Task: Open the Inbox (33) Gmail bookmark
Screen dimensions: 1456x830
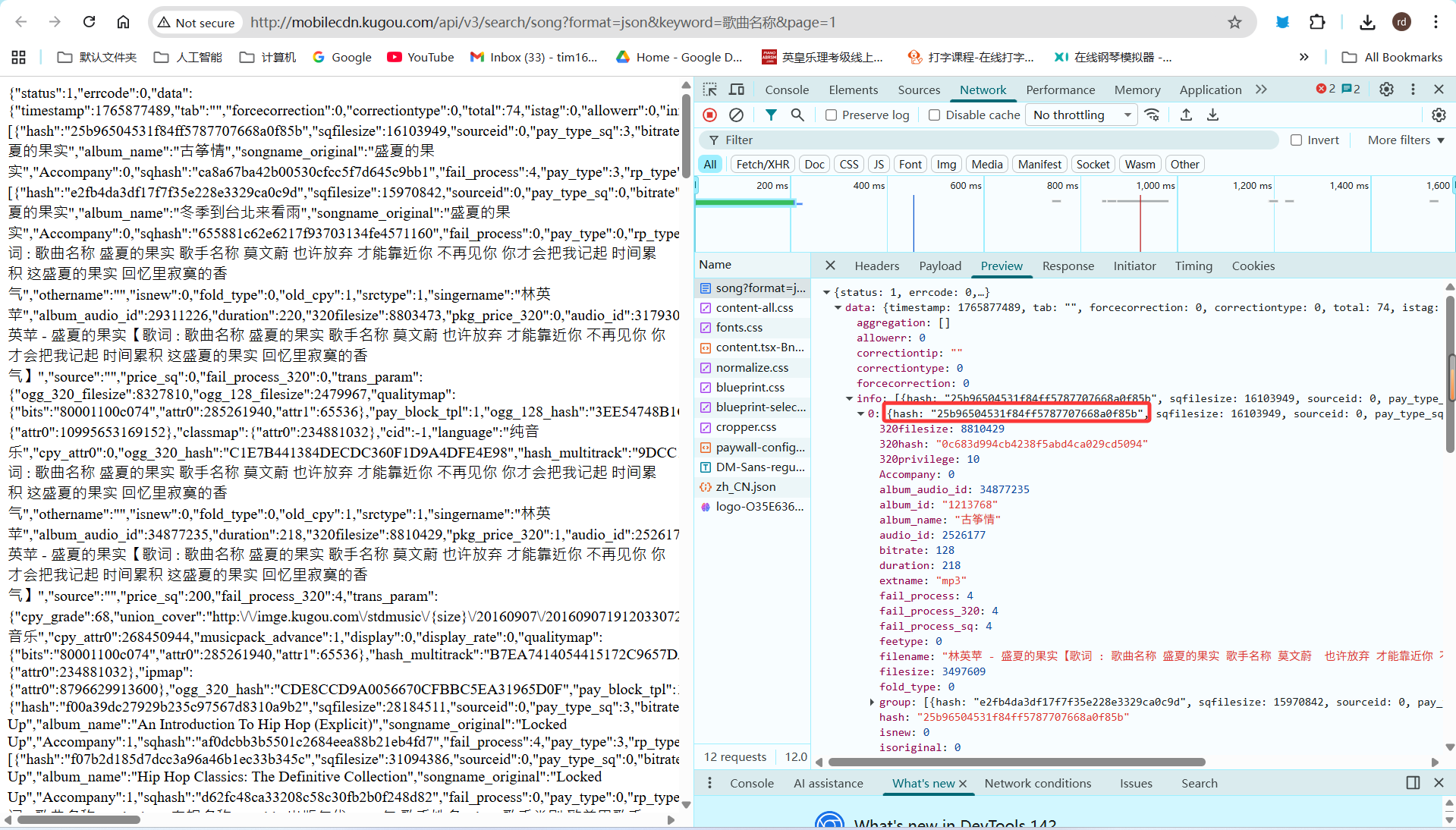Action: click(x=533, y=57)
